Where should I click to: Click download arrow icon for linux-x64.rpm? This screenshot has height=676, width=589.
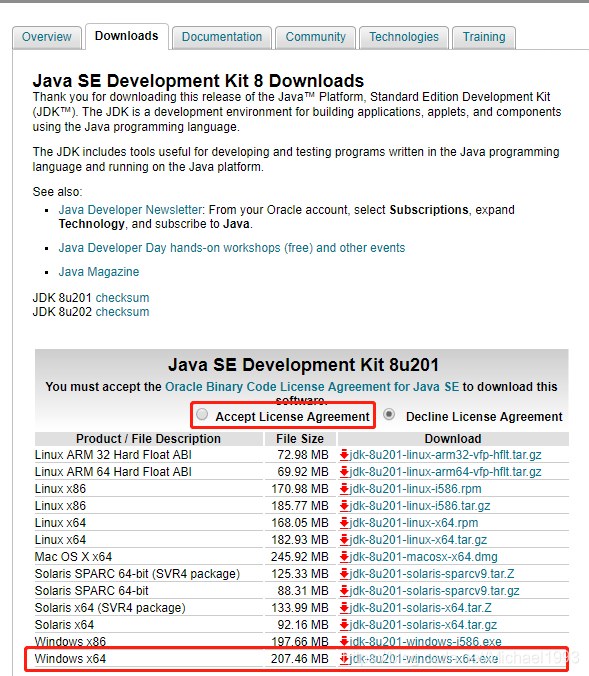point(344,523)
